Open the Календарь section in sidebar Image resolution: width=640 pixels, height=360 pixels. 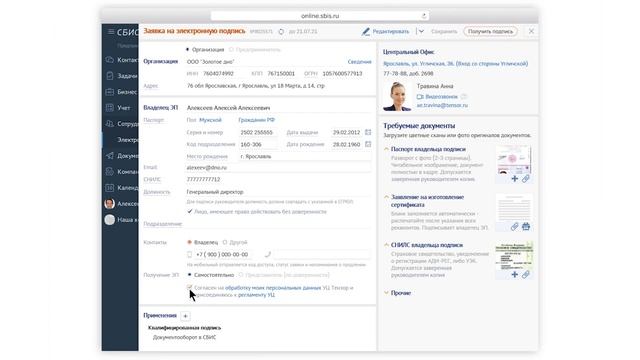coord(128,188)
